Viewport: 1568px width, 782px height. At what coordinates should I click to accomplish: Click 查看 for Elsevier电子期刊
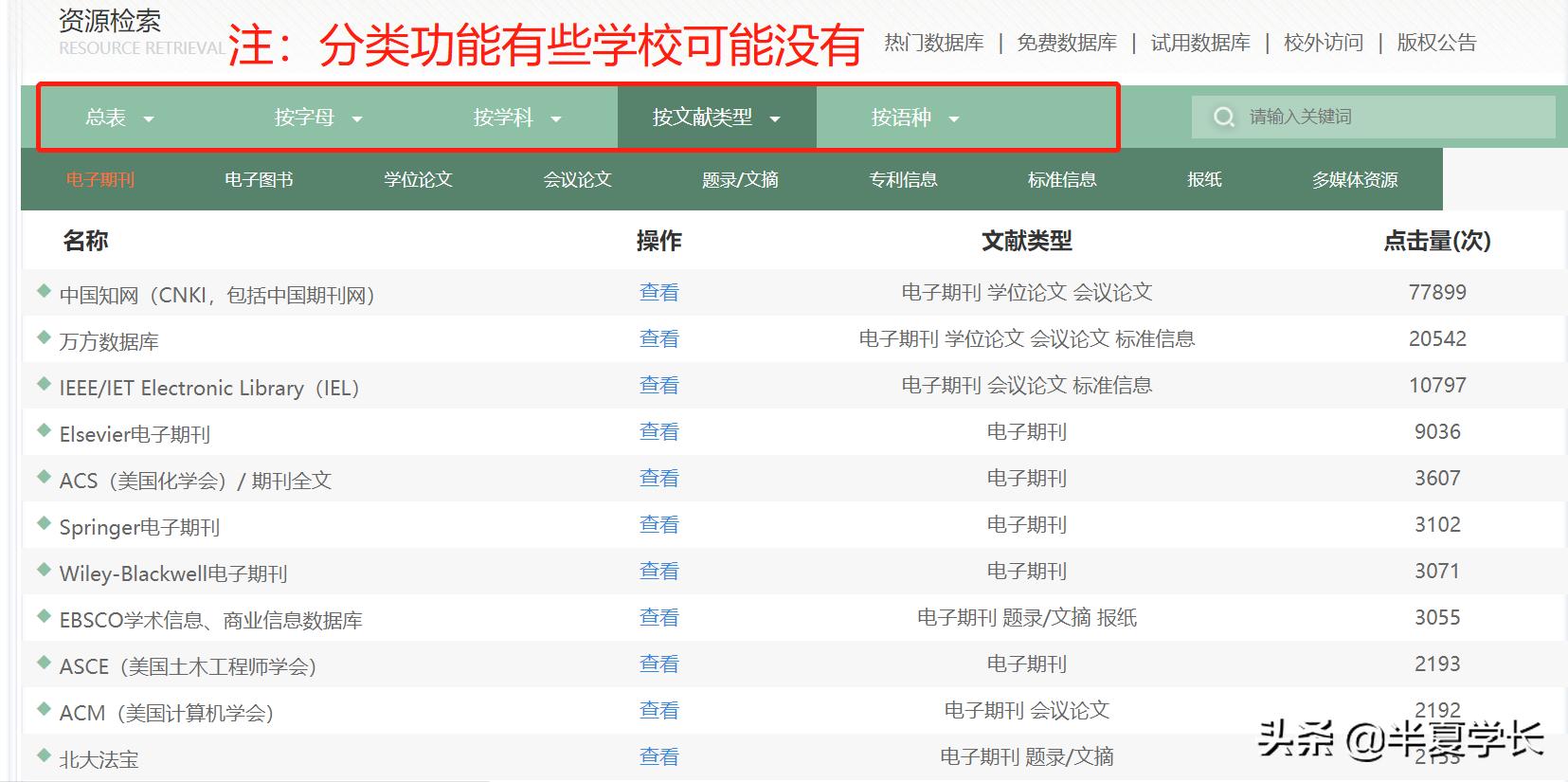(x=659, y=432)
